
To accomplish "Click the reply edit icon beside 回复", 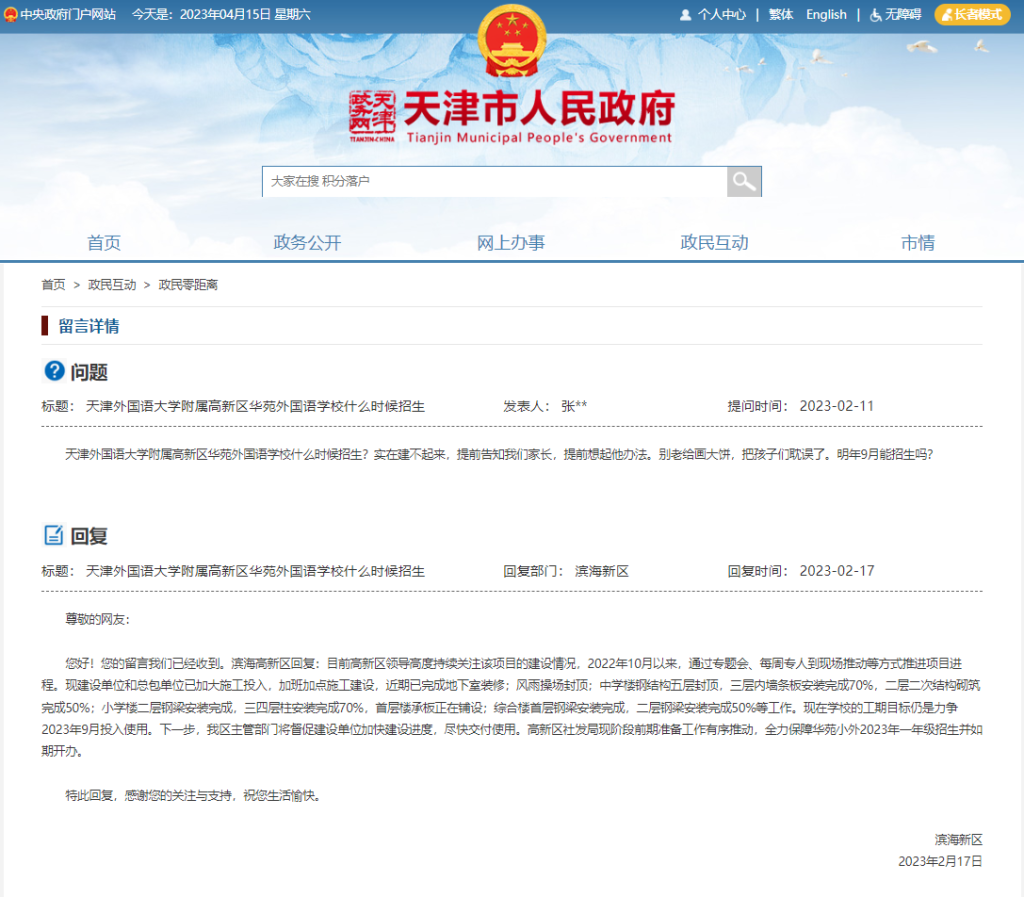I will (x=54, y=535).
